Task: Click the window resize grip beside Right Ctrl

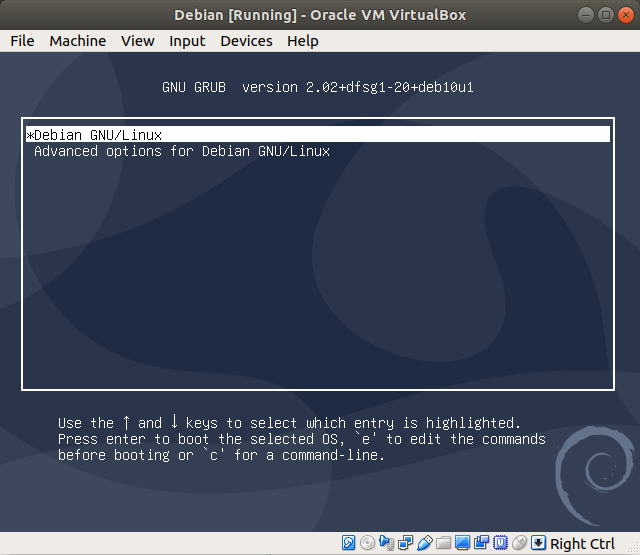Action: 635,549
